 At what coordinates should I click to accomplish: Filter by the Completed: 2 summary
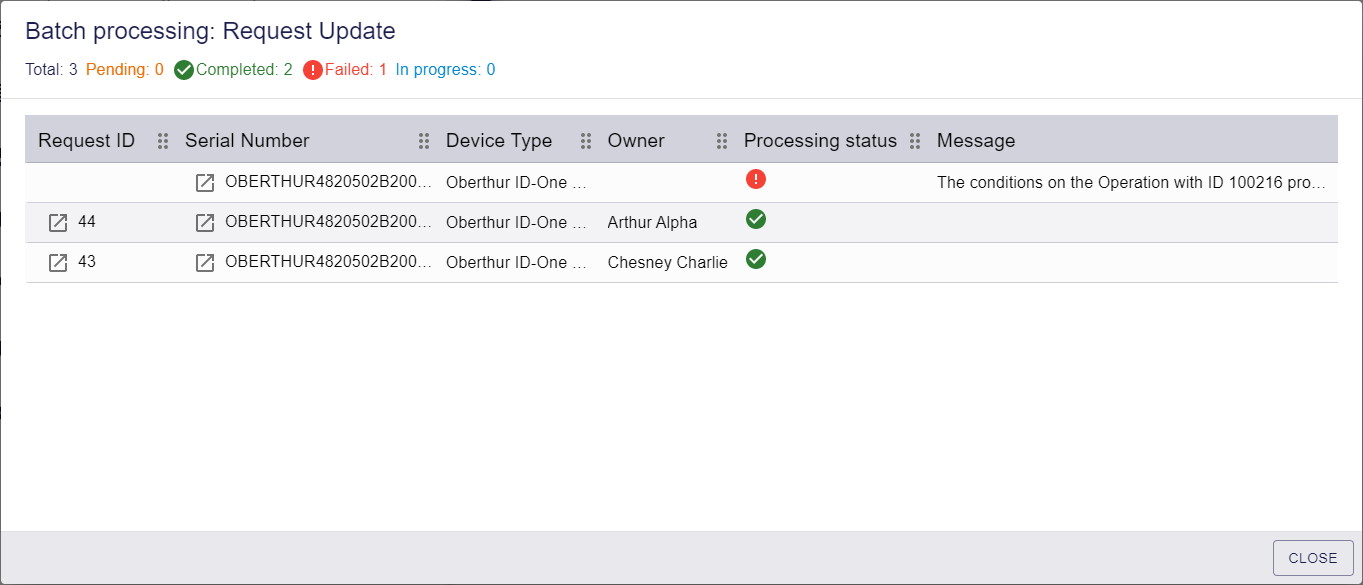tap(233, 70)
